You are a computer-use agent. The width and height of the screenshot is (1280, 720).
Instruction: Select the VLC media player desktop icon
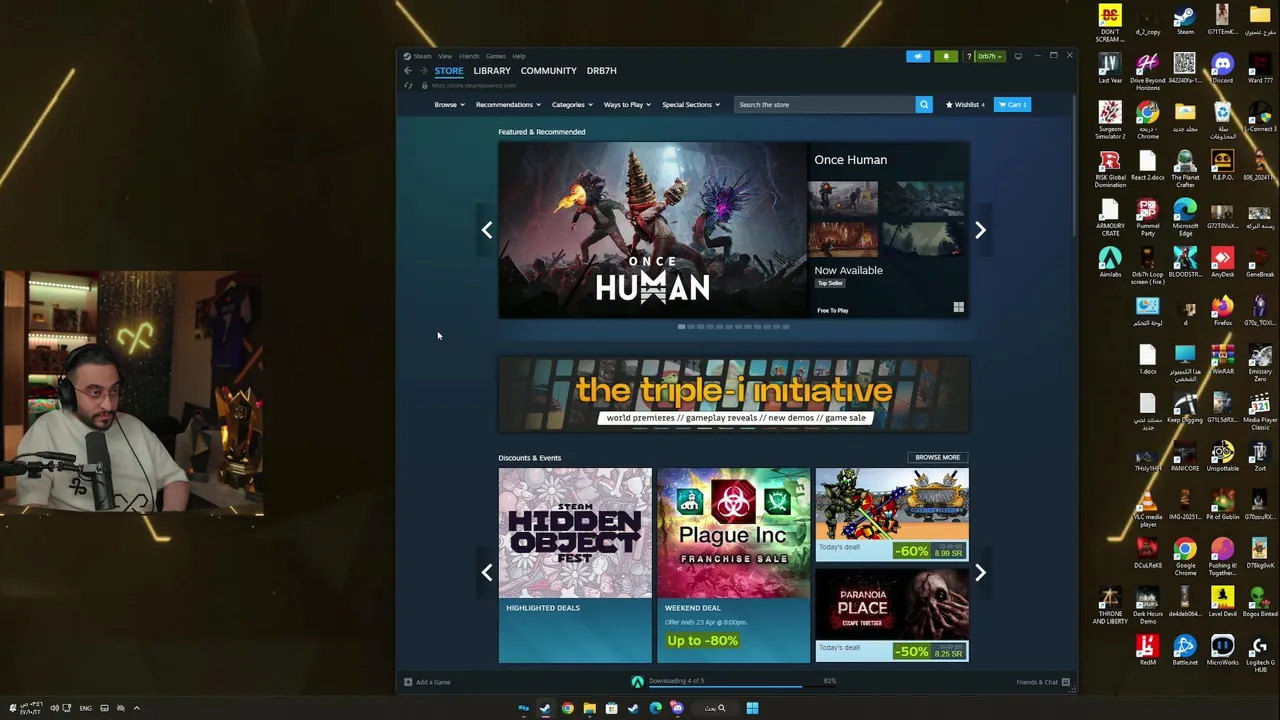tap(1147, 508)
